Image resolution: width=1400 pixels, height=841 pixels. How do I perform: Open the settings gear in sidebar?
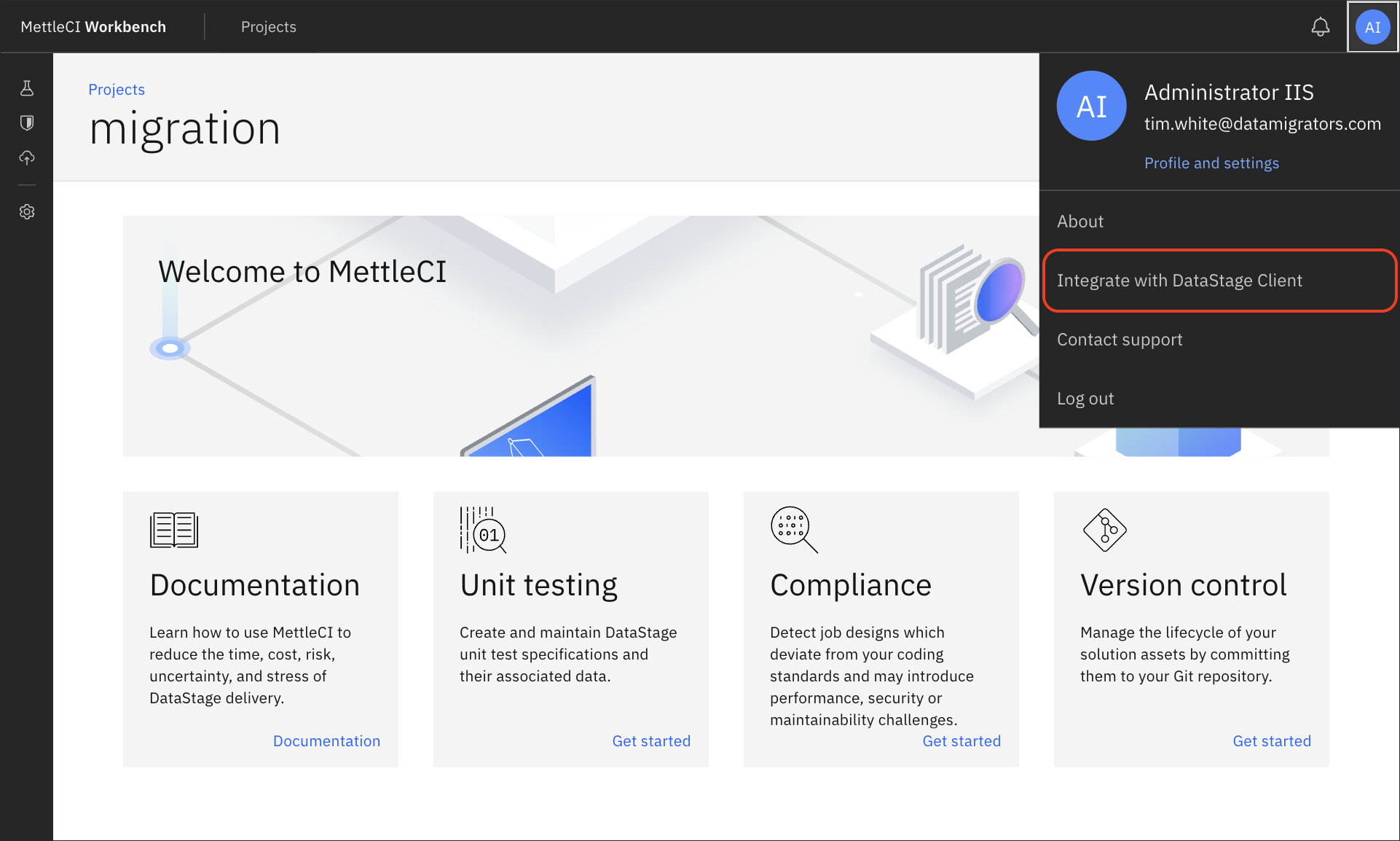27,212
